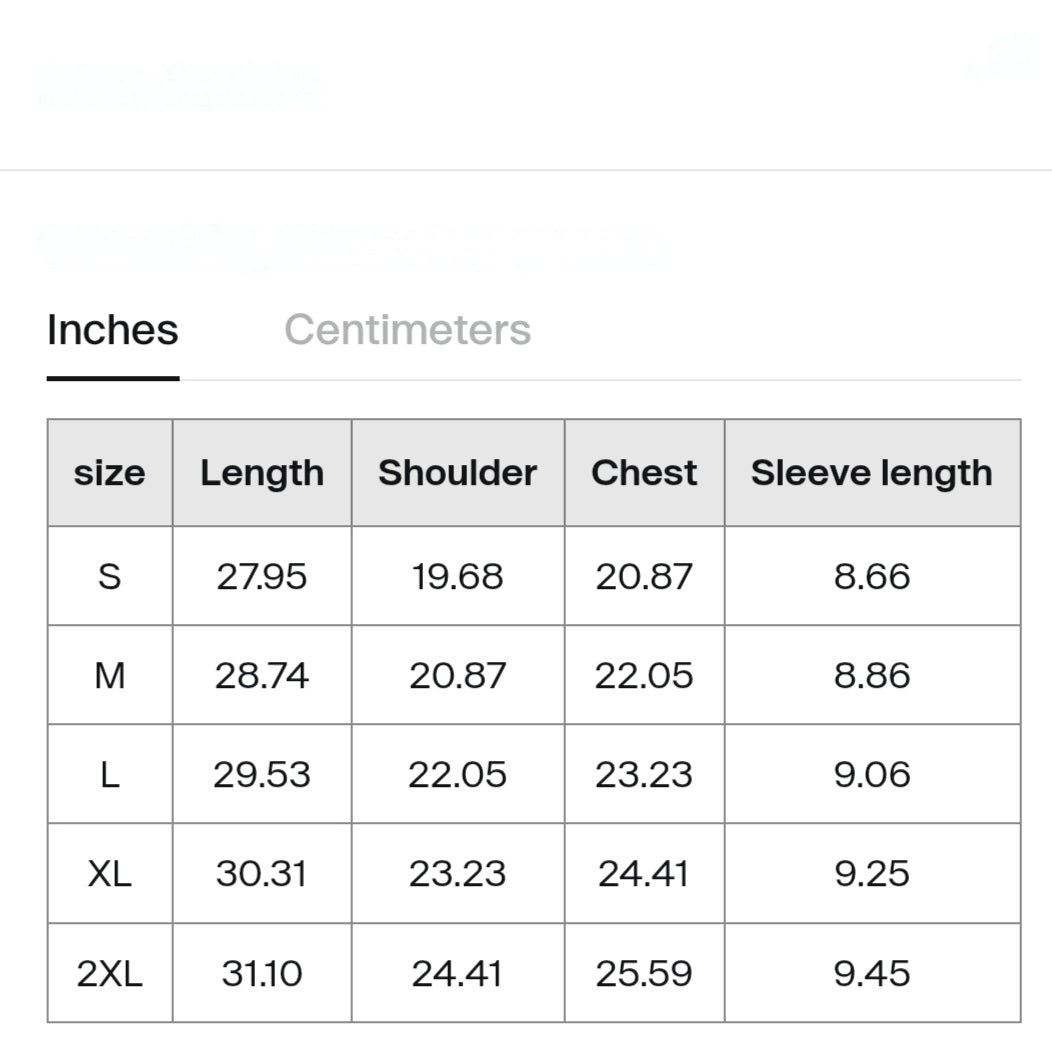The width and height of the screenshot is (1052, 1052).
Task: Click the 19.68 shoulder cell
Action: (x=458, y=576)
